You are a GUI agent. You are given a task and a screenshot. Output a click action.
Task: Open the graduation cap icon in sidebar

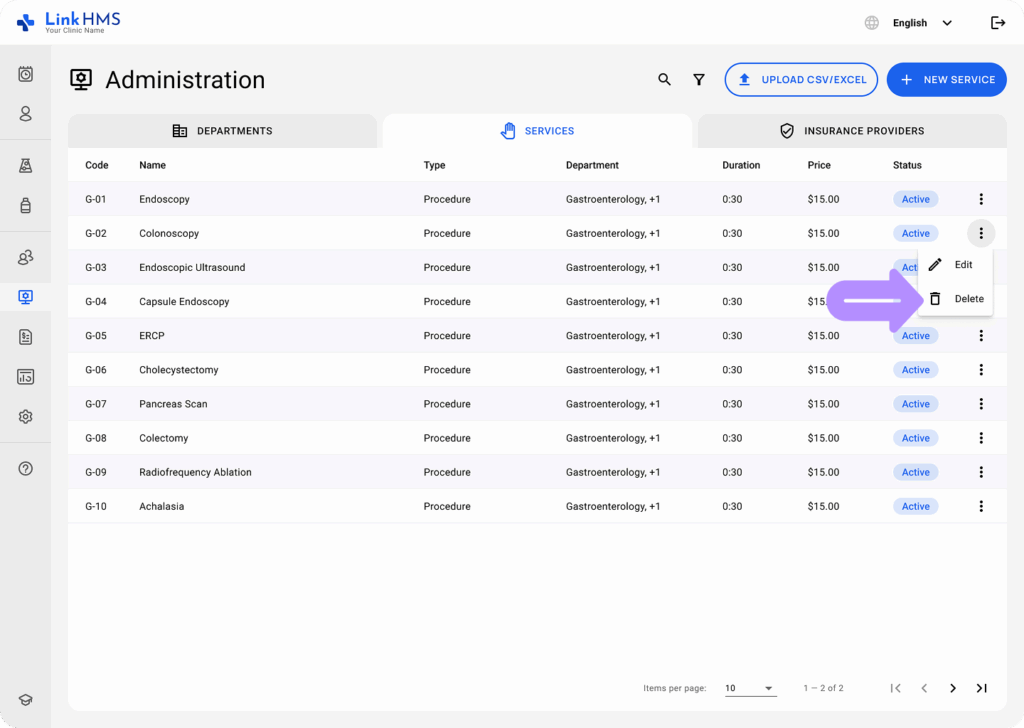tap(26, 701)
